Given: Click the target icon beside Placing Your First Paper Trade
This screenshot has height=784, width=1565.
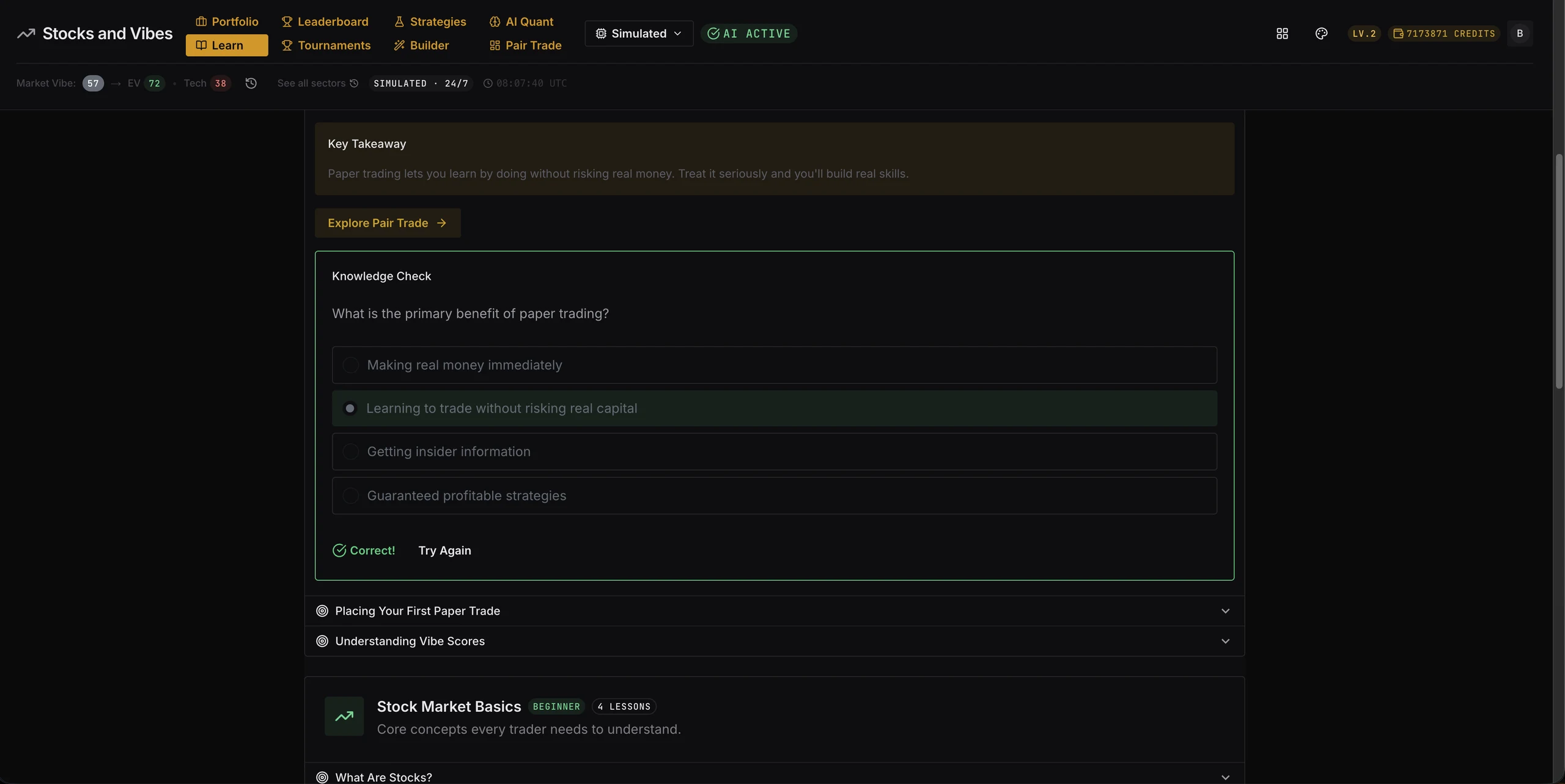Looking at the screenshot, I should click(x=322, y=610).
